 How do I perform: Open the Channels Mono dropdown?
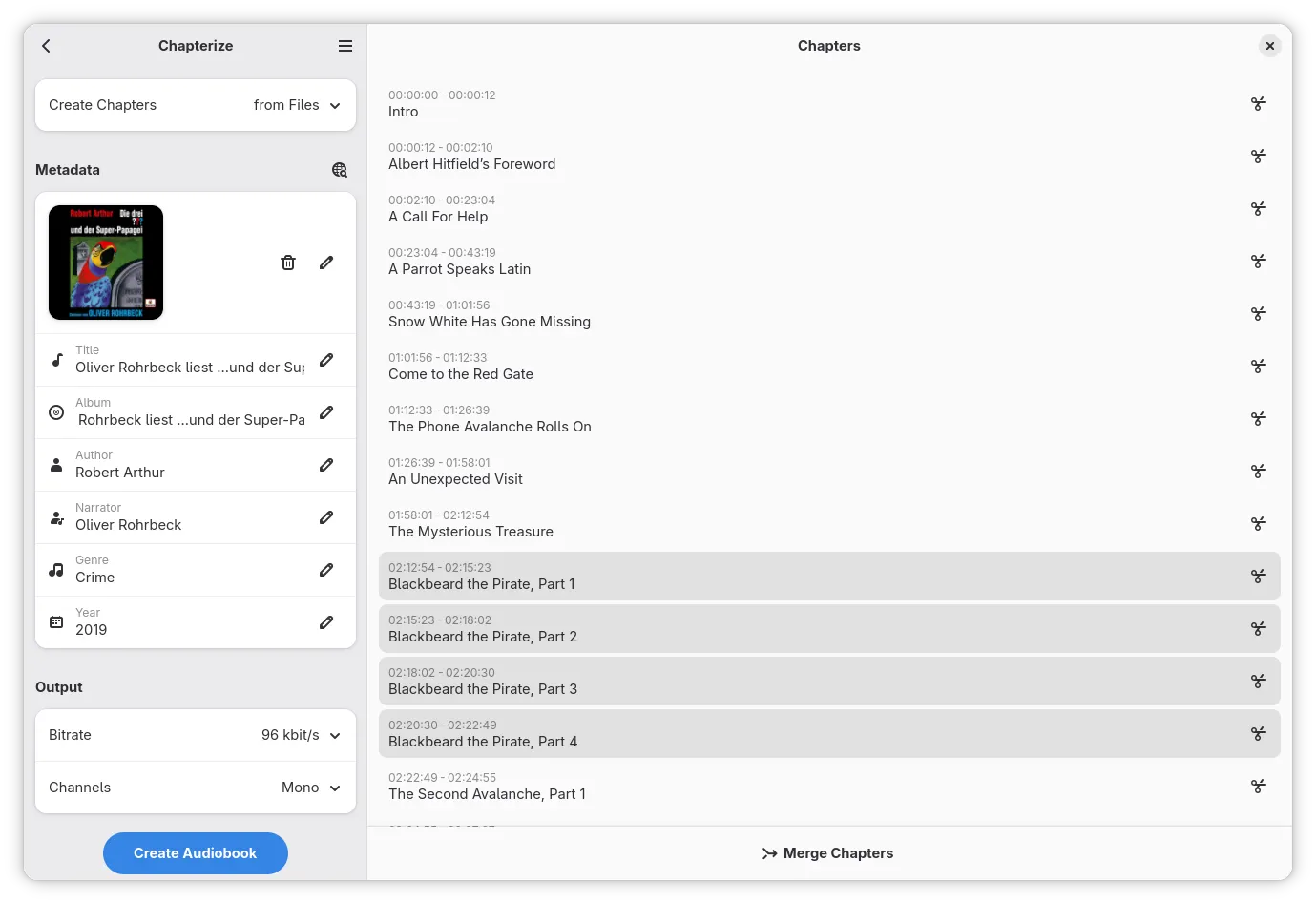(196, 788)
